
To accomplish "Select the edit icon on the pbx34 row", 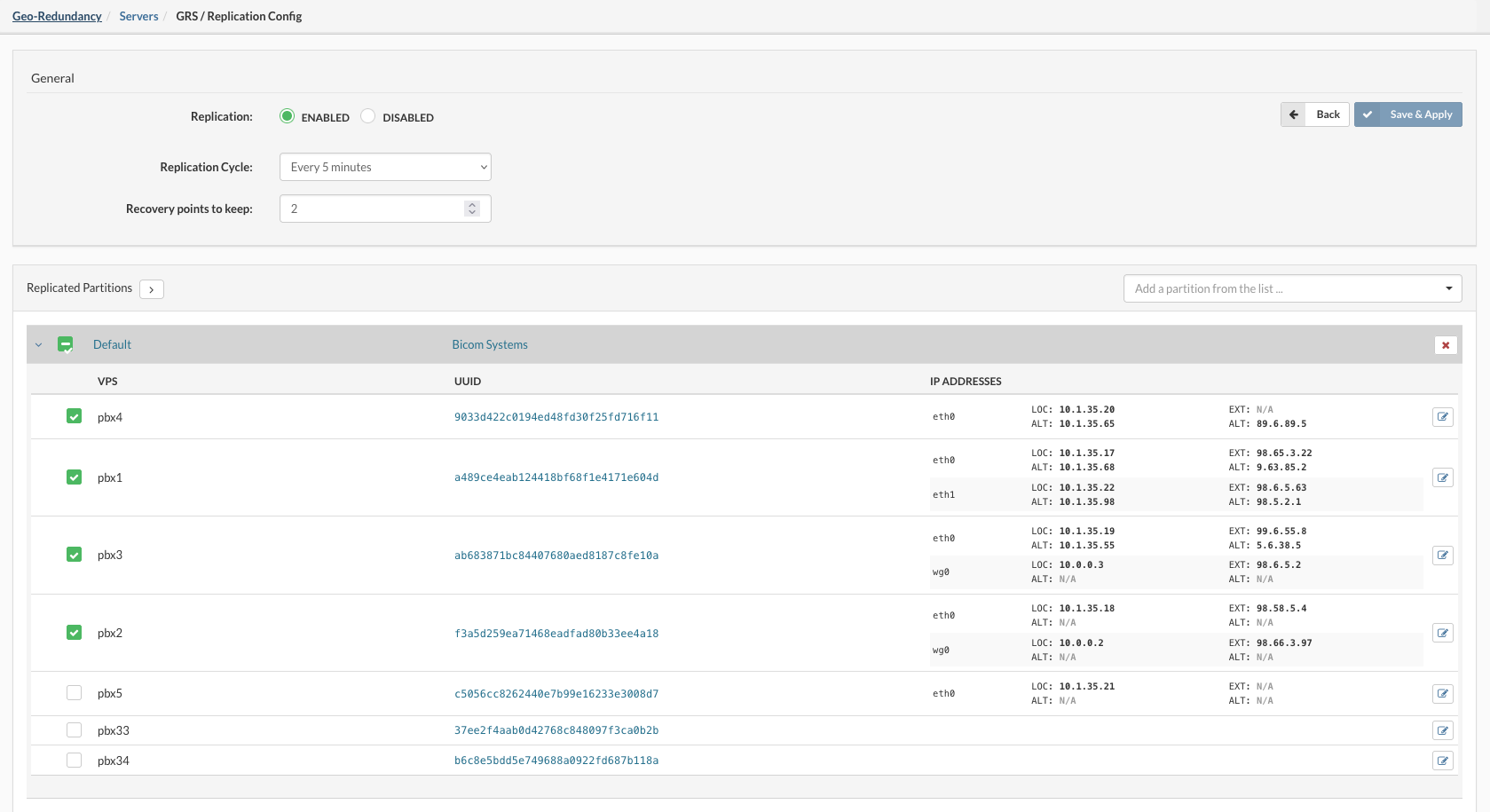I will [1443, 761].
